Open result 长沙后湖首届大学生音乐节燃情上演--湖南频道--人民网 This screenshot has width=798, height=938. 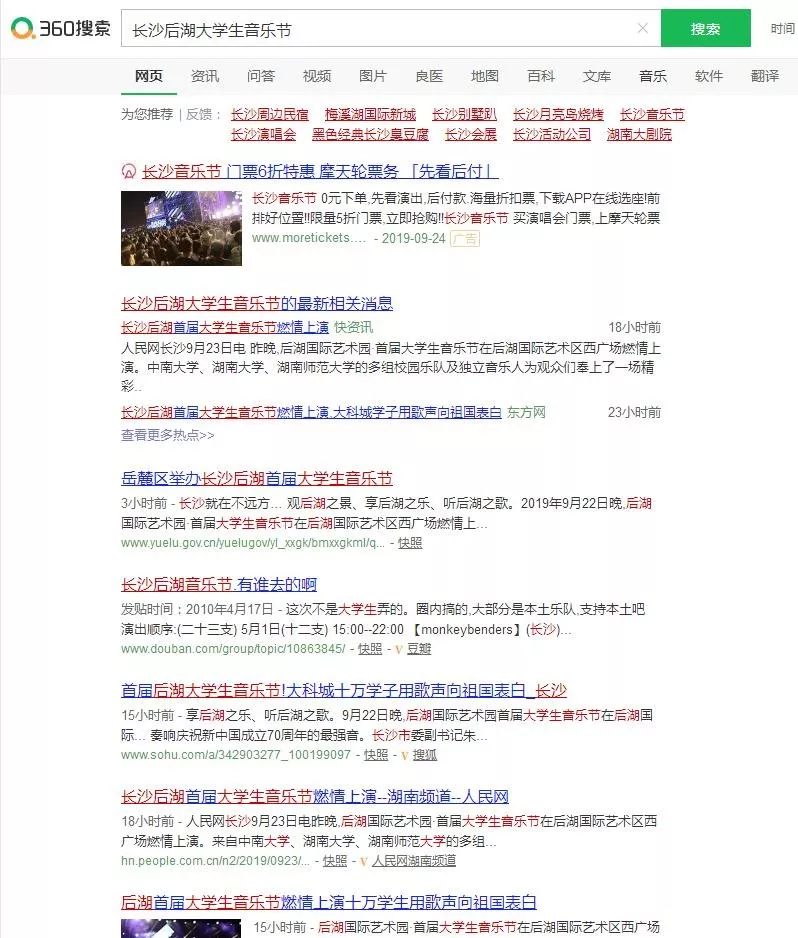[x=315, y=796]
